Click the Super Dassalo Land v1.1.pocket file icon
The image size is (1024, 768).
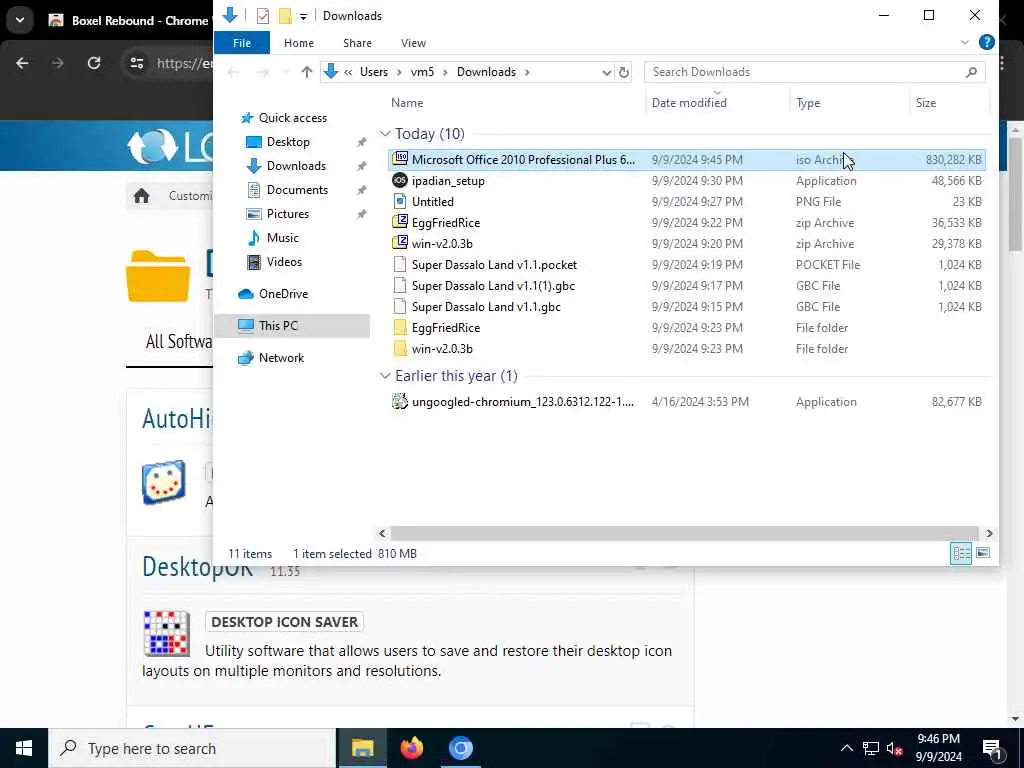coord(400,264)
